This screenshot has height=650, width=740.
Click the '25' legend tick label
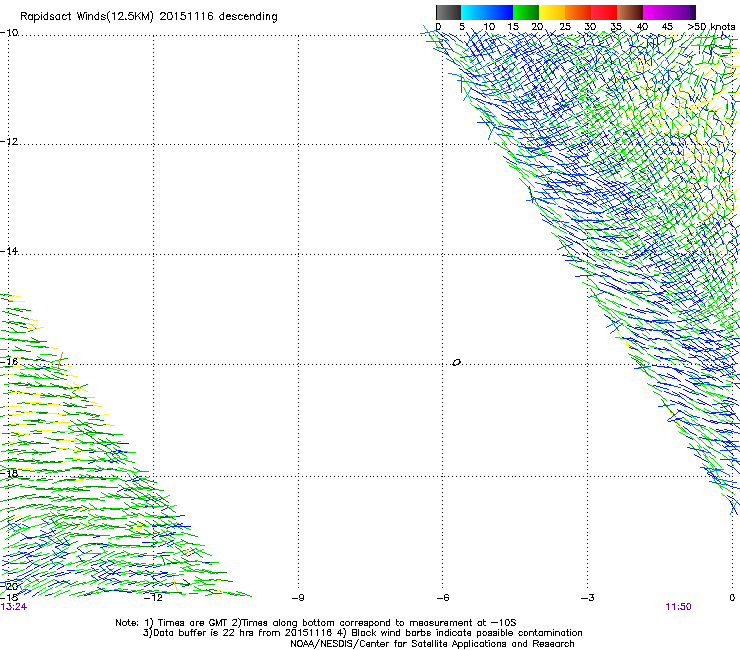[565, 27]
